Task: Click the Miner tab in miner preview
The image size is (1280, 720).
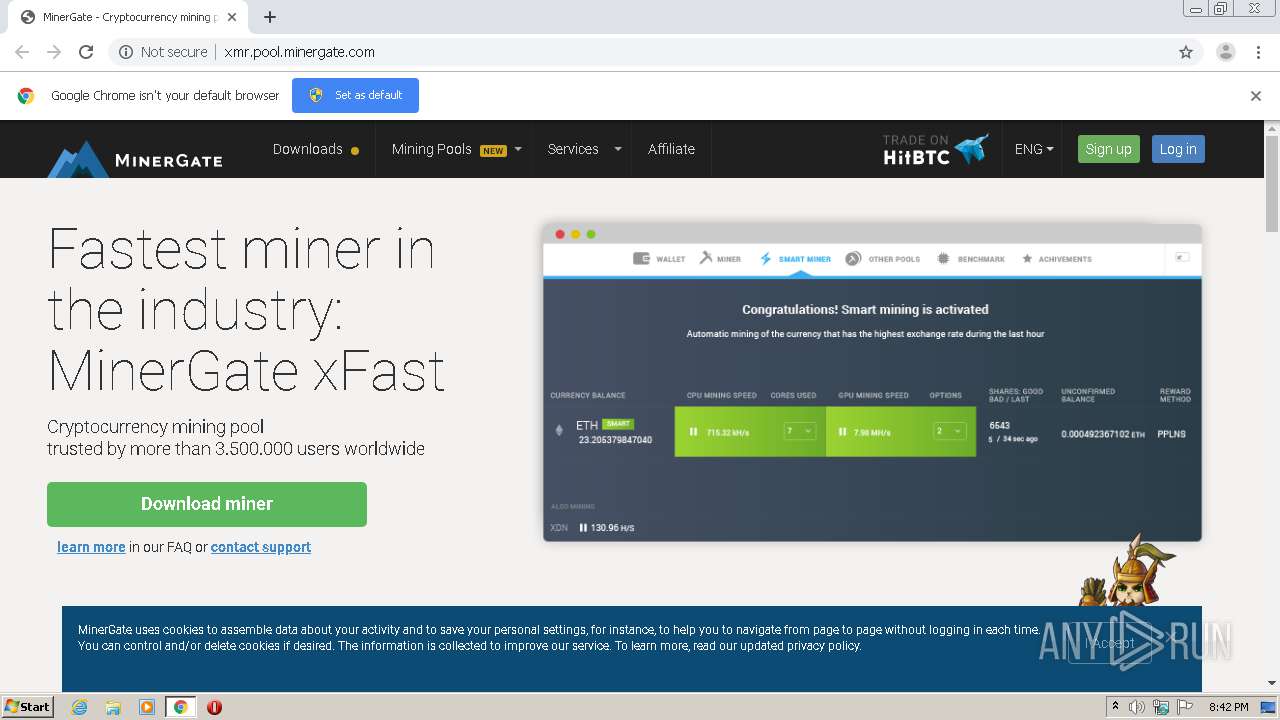Action: point(720,259)
